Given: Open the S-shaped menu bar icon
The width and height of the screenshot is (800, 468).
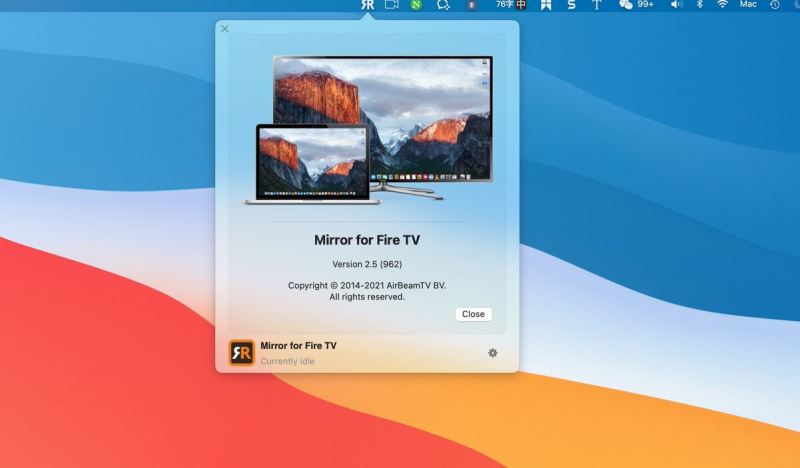Looking at the screenshot, I should [x=571, y=5].
